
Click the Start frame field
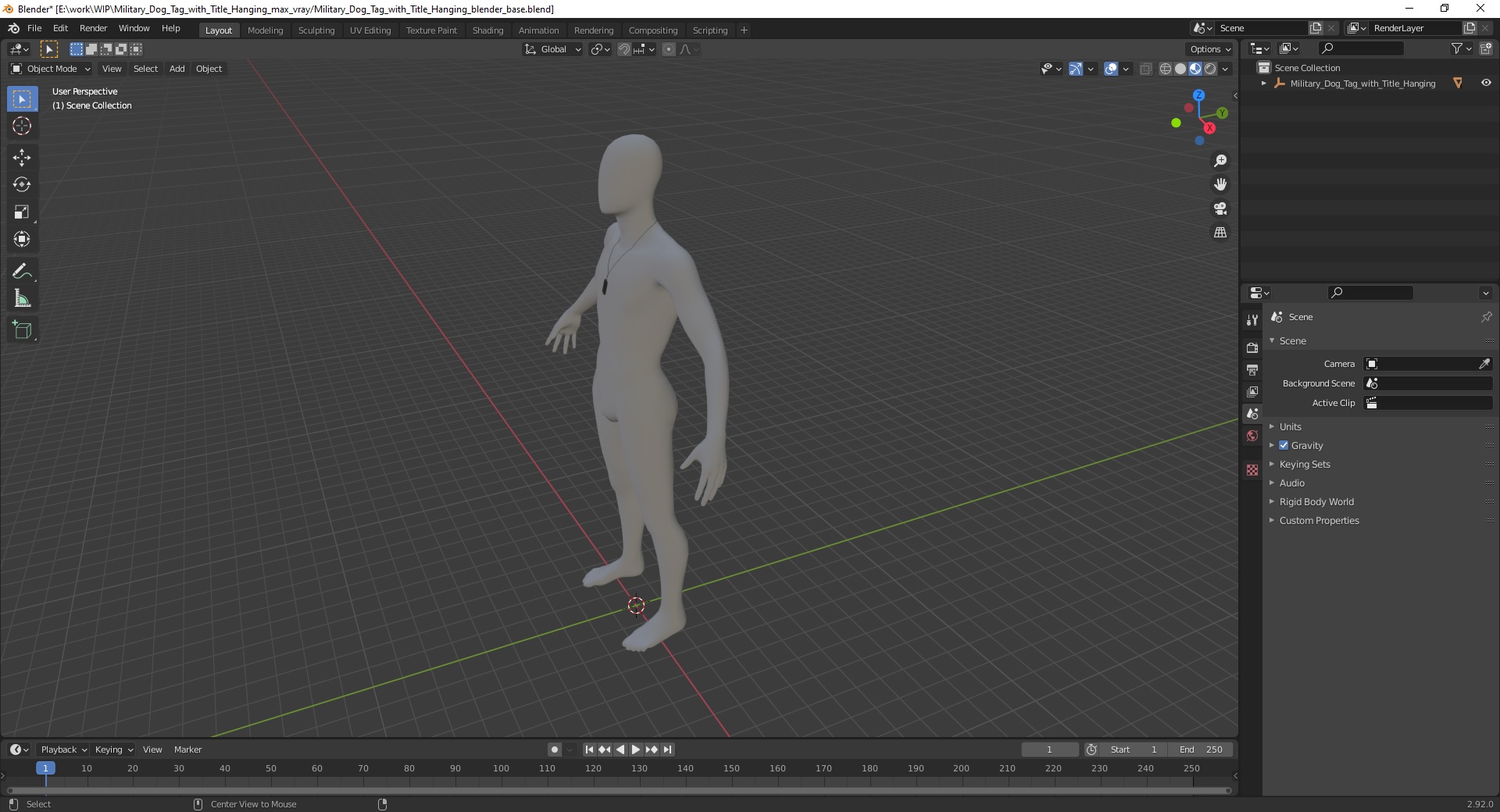pyautogui.click(x=1134, y=750)
